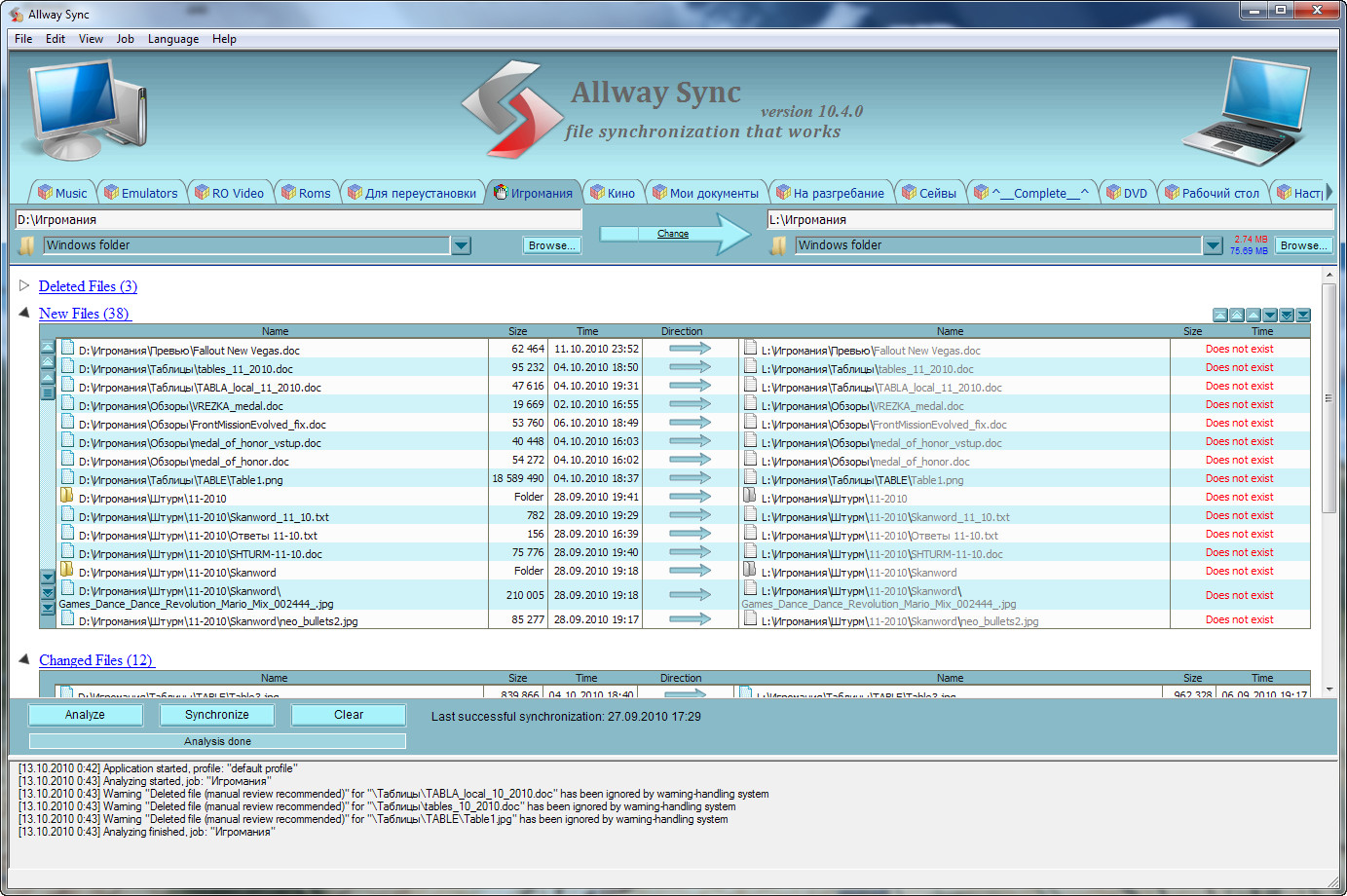Focus the D:\Игромания path field

click(x=298, y=220)
